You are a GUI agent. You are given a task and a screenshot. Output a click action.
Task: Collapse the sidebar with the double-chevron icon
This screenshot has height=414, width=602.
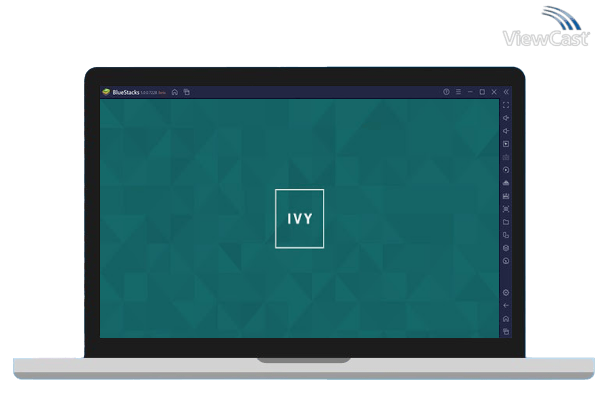[506, 92]
